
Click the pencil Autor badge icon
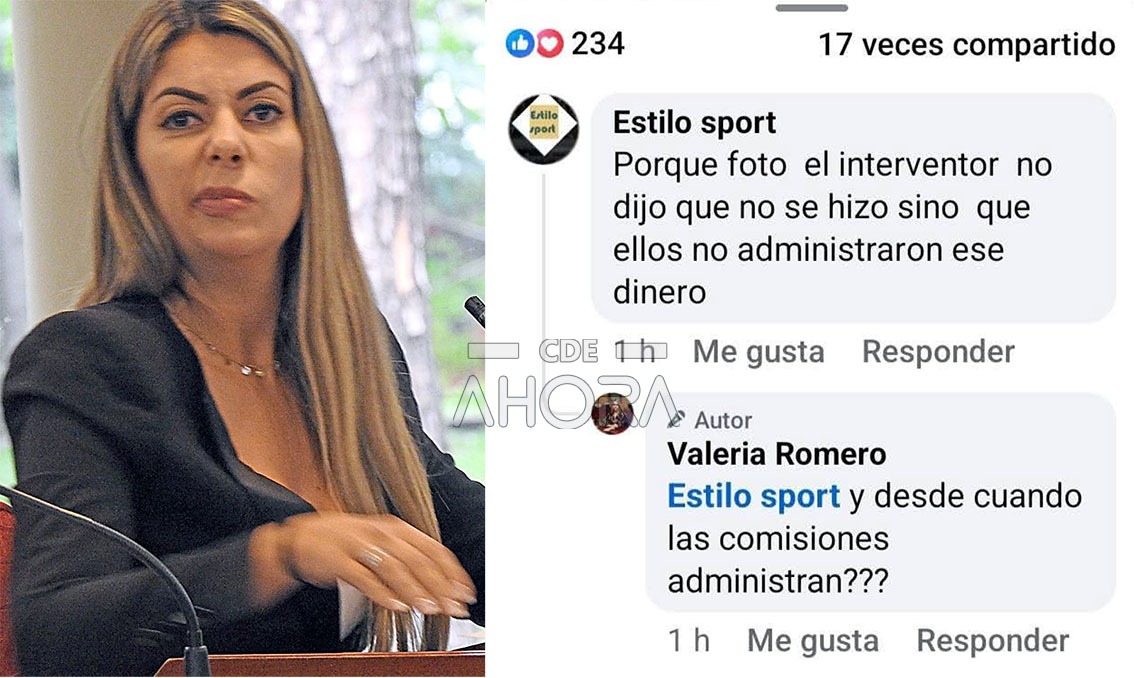point(676,419)
